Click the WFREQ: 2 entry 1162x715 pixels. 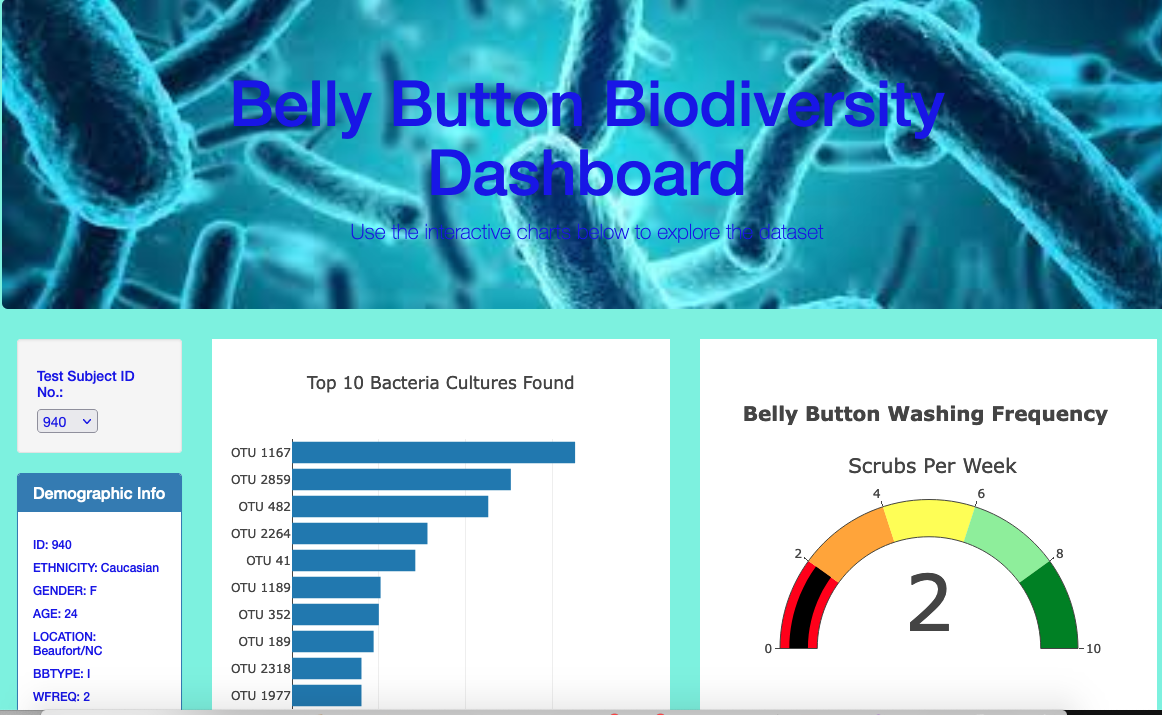[x=61, y=696]
